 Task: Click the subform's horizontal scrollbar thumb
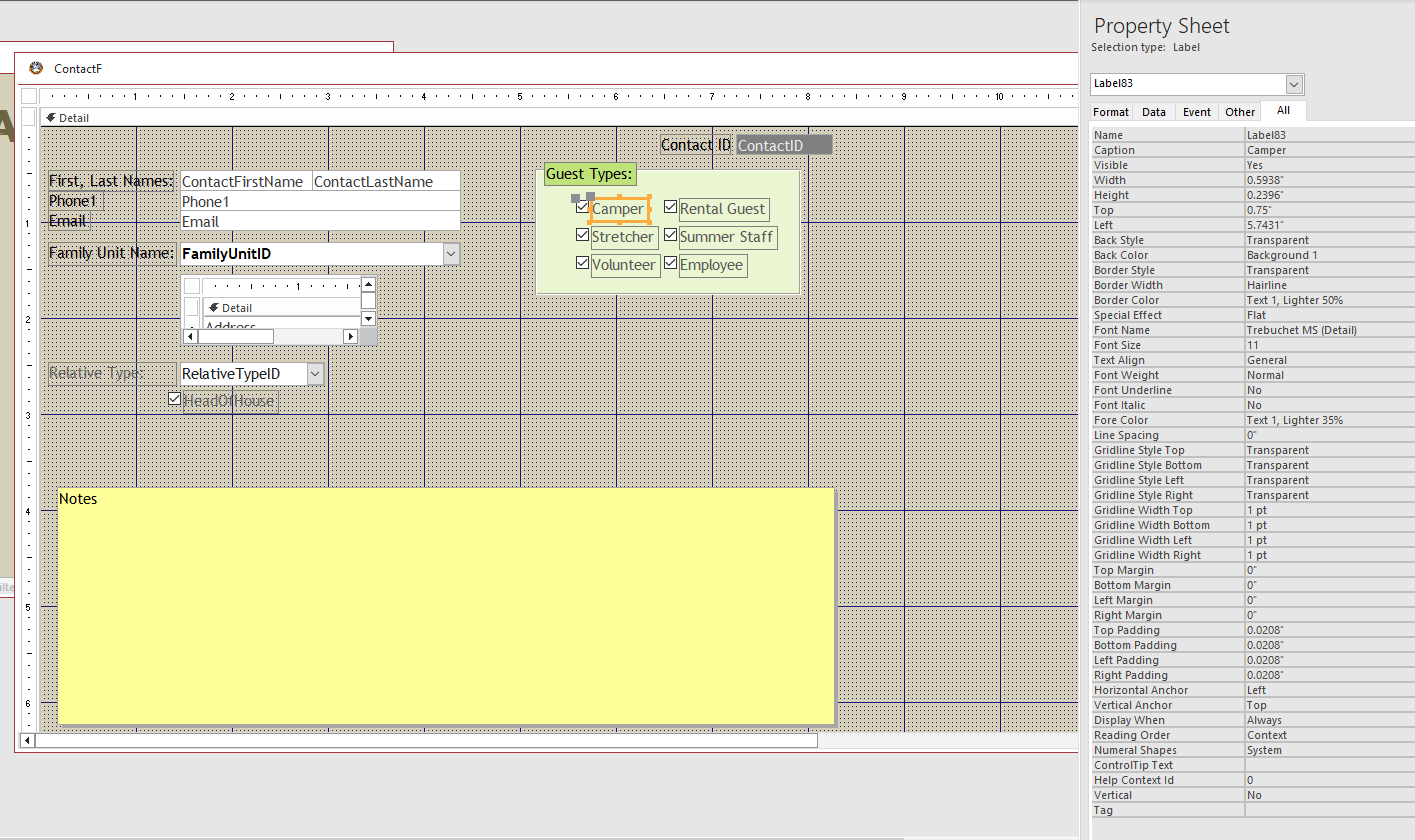point(236,336)
